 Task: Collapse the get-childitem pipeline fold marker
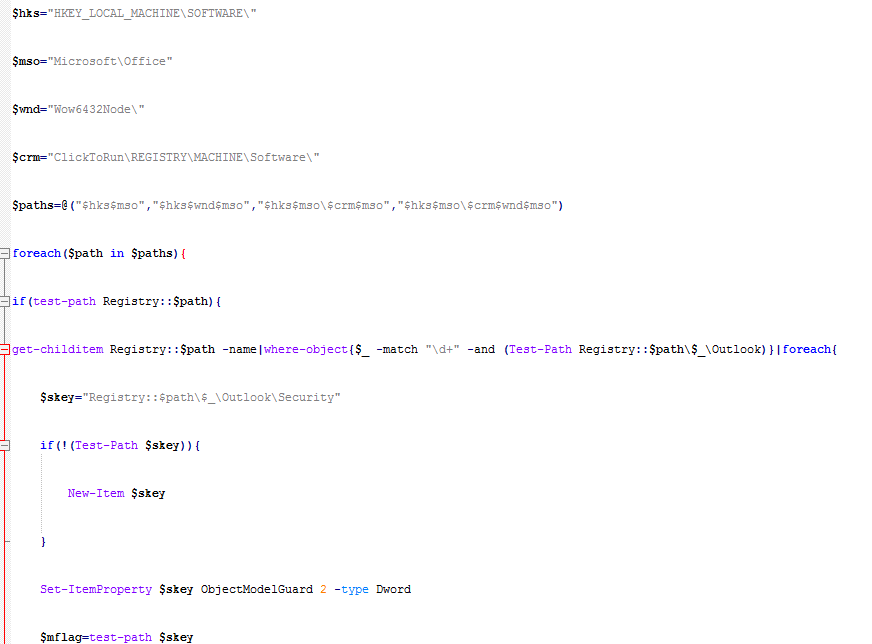coord(4,349)
